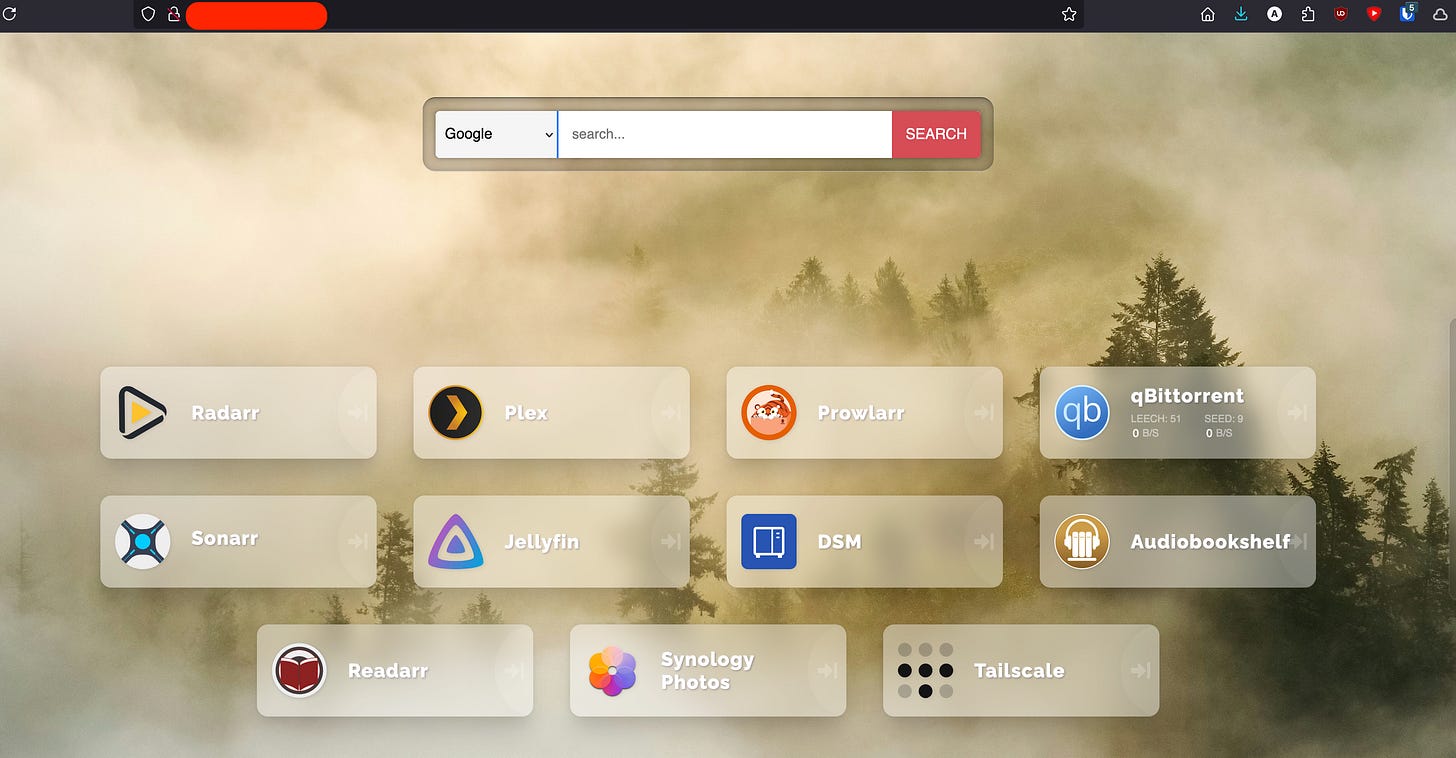The width and height of the screenshot is (1456, 758).
Task: Open the Plex chevron icon
Action: (455, 412)
